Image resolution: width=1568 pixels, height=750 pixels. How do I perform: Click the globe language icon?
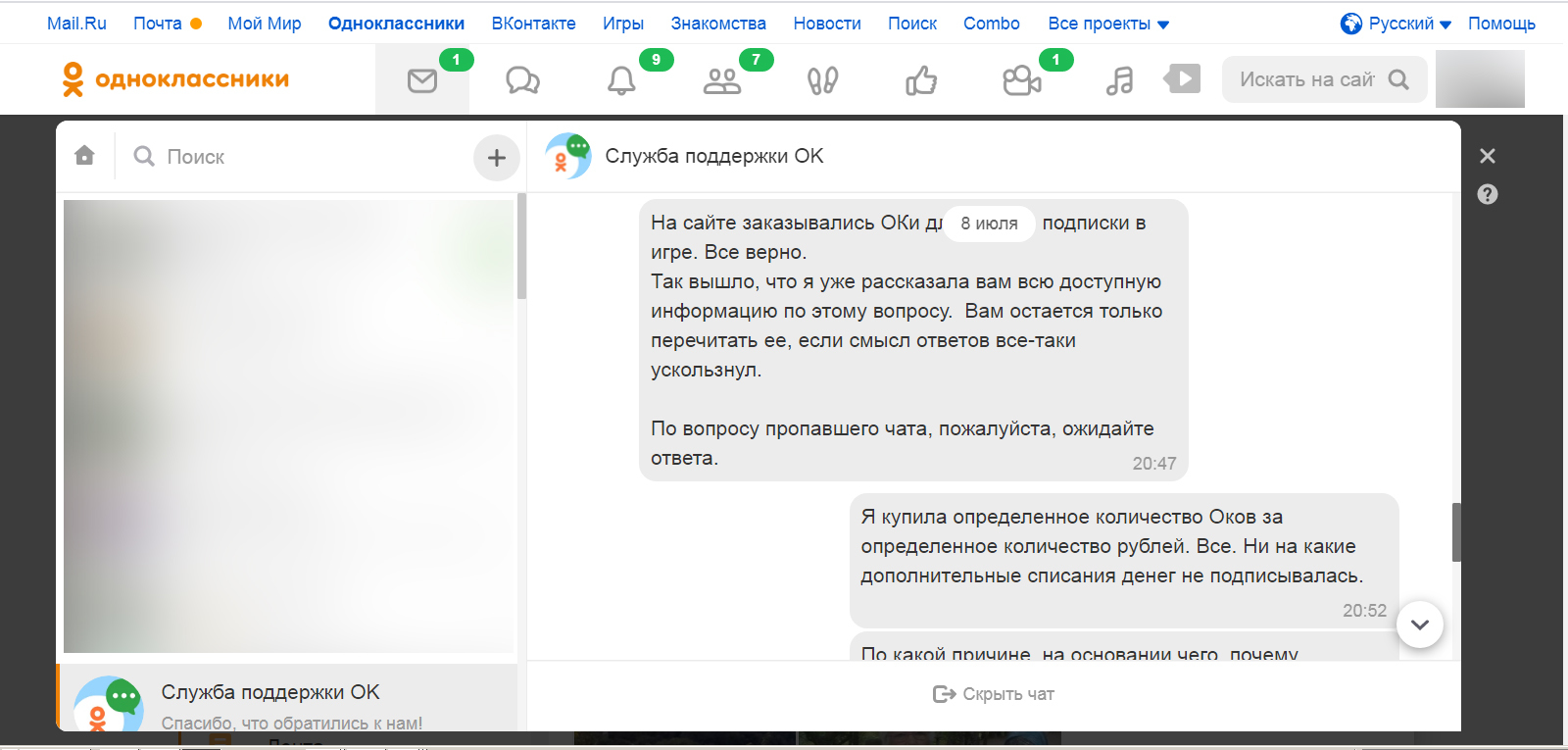(x=1351, y=24)
